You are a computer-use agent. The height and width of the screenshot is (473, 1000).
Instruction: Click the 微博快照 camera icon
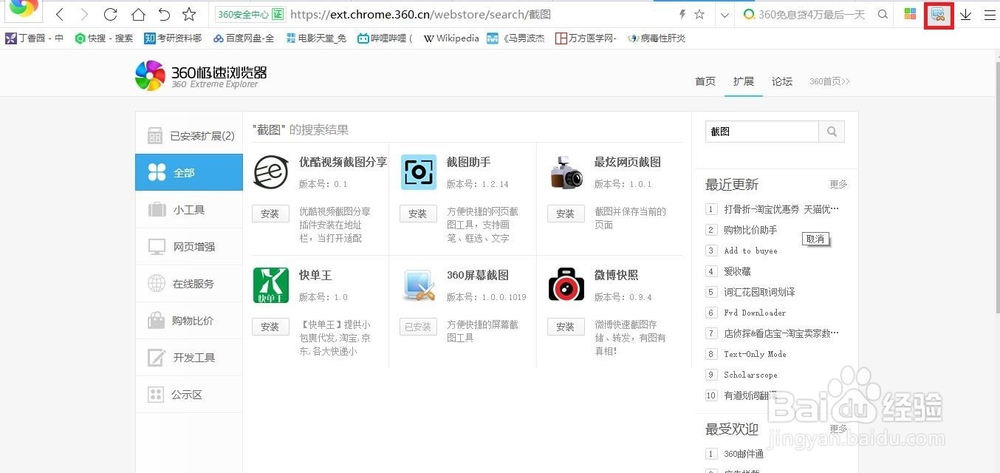[566, 285]
